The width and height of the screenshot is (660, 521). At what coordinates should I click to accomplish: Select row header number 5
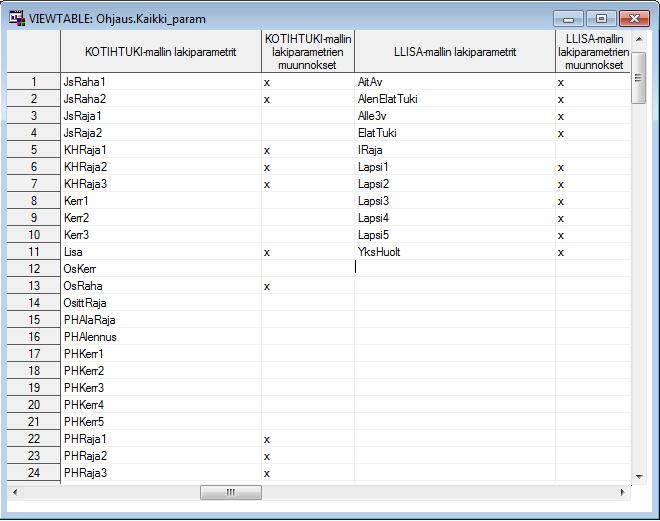(34, 149)
